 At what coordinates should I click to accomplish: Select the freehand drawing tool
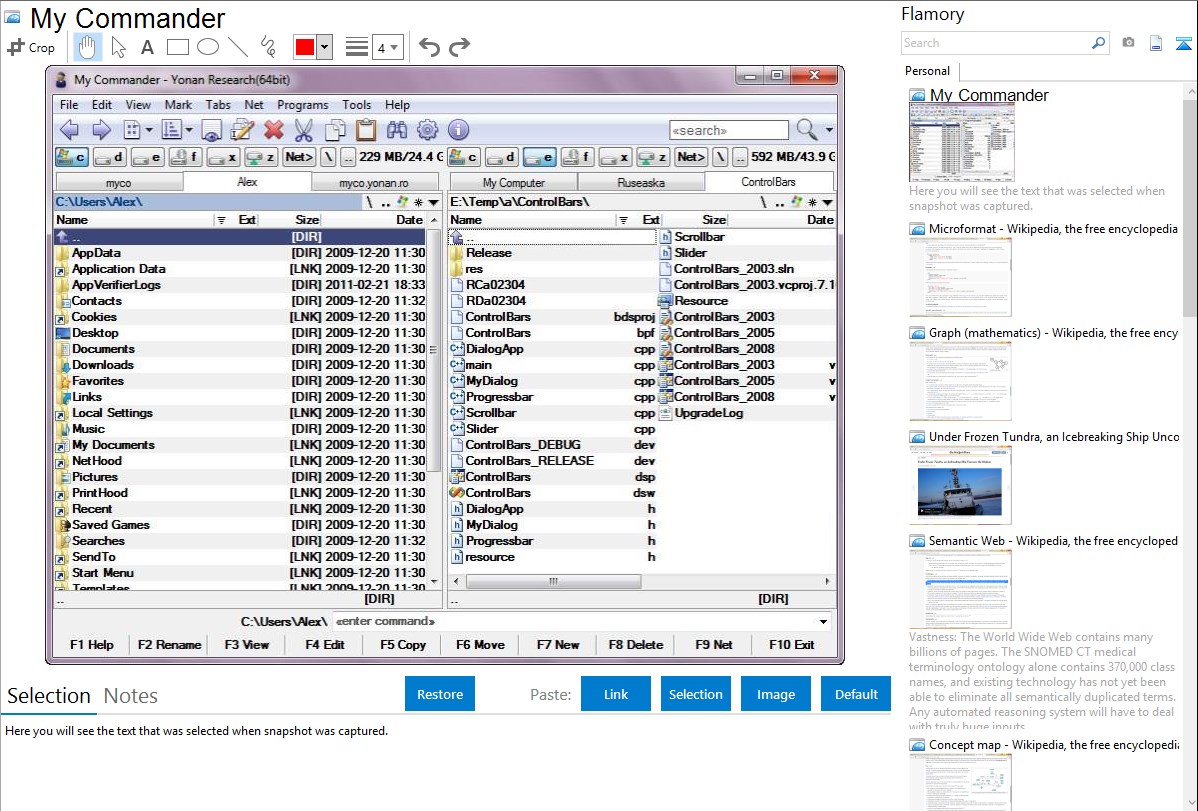(x=268, y=47)
